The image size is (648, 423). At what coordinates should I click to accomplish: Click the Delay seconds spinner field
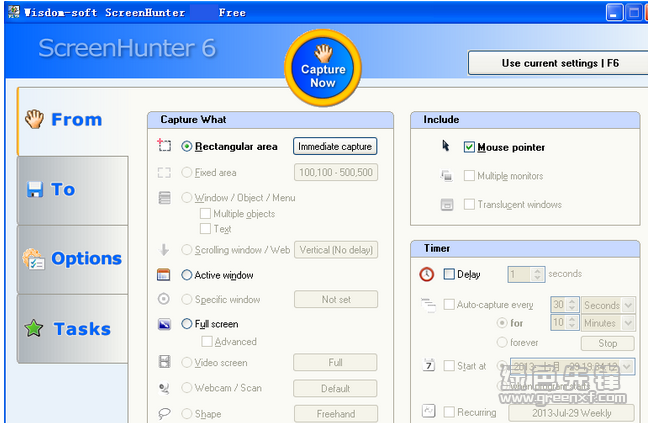pos(526,274)
